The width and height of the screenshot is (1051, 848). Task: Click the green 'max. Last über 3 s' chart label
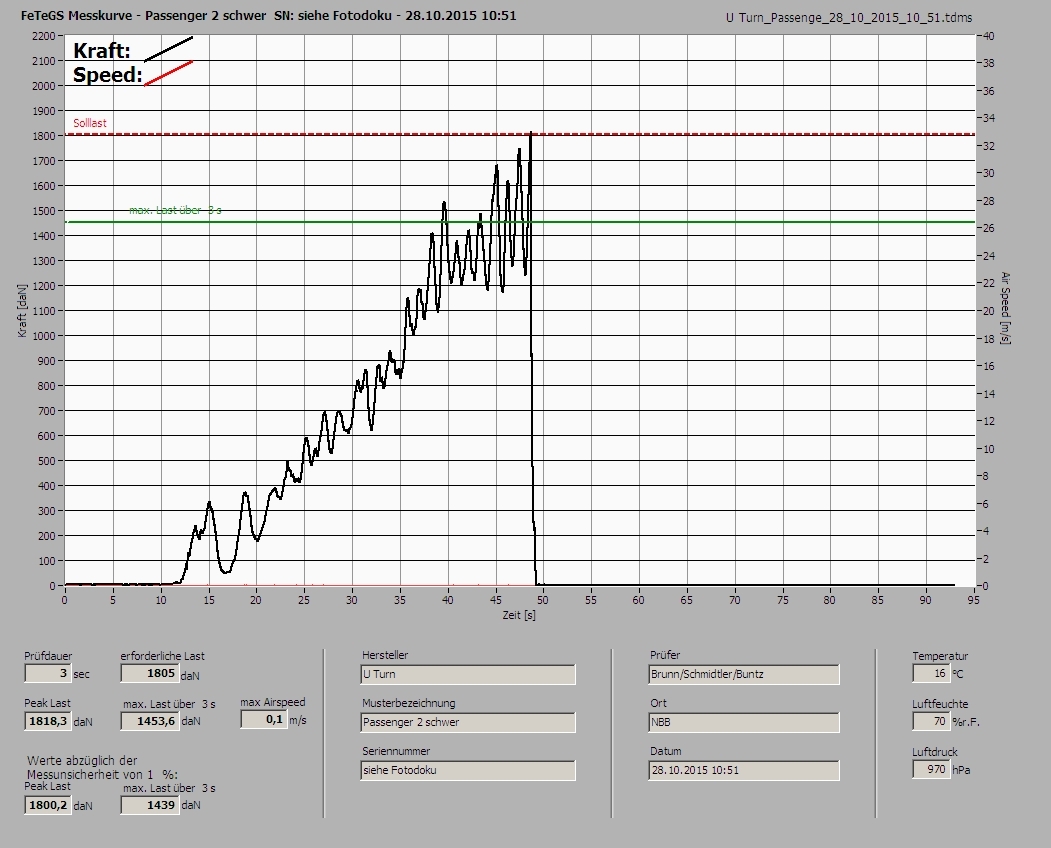pyautogui.click(x=175, y=210)
